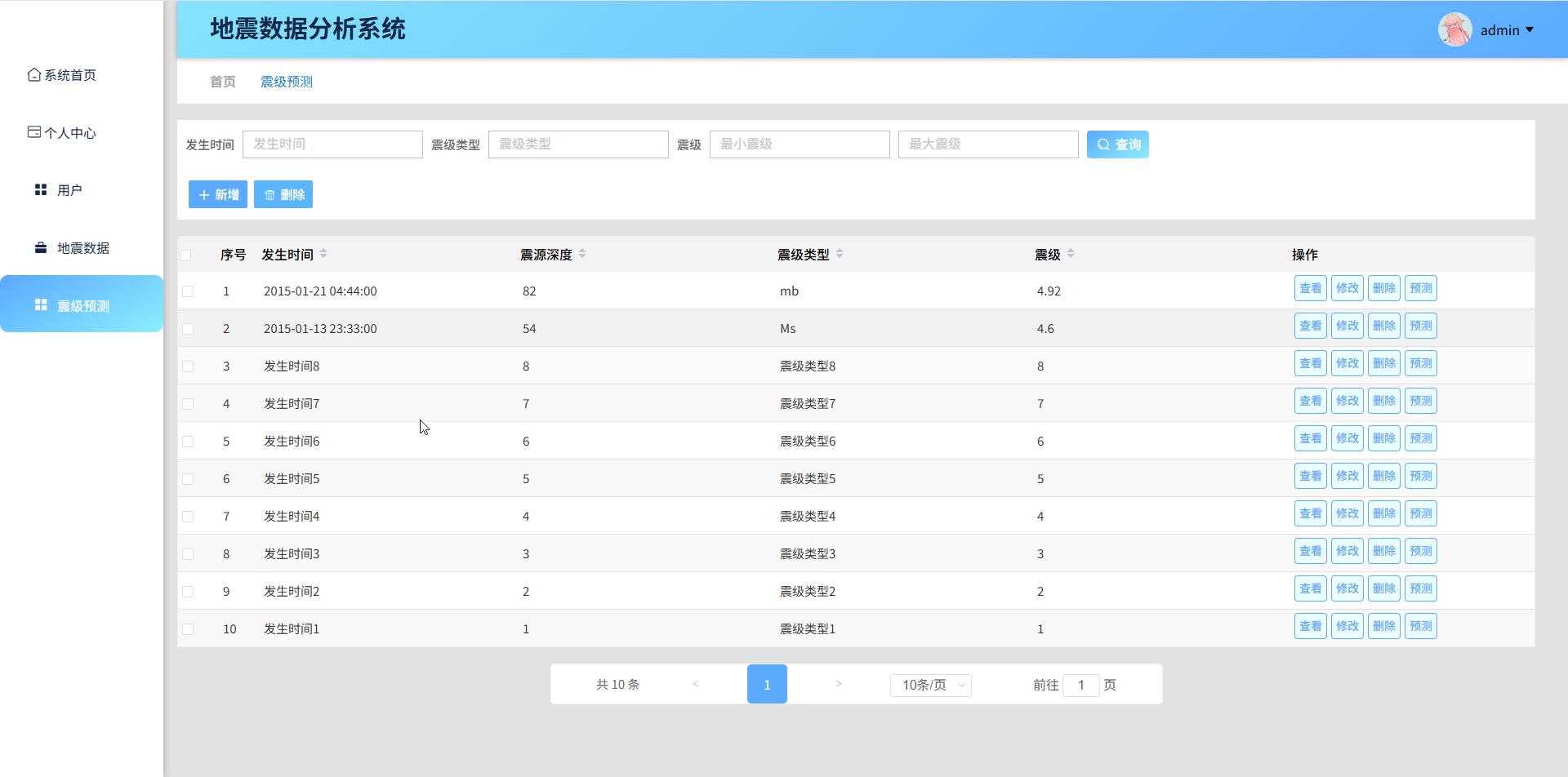Check the checkbox for row 1
Screen dimensions: 1568x777
click(188, 291)
